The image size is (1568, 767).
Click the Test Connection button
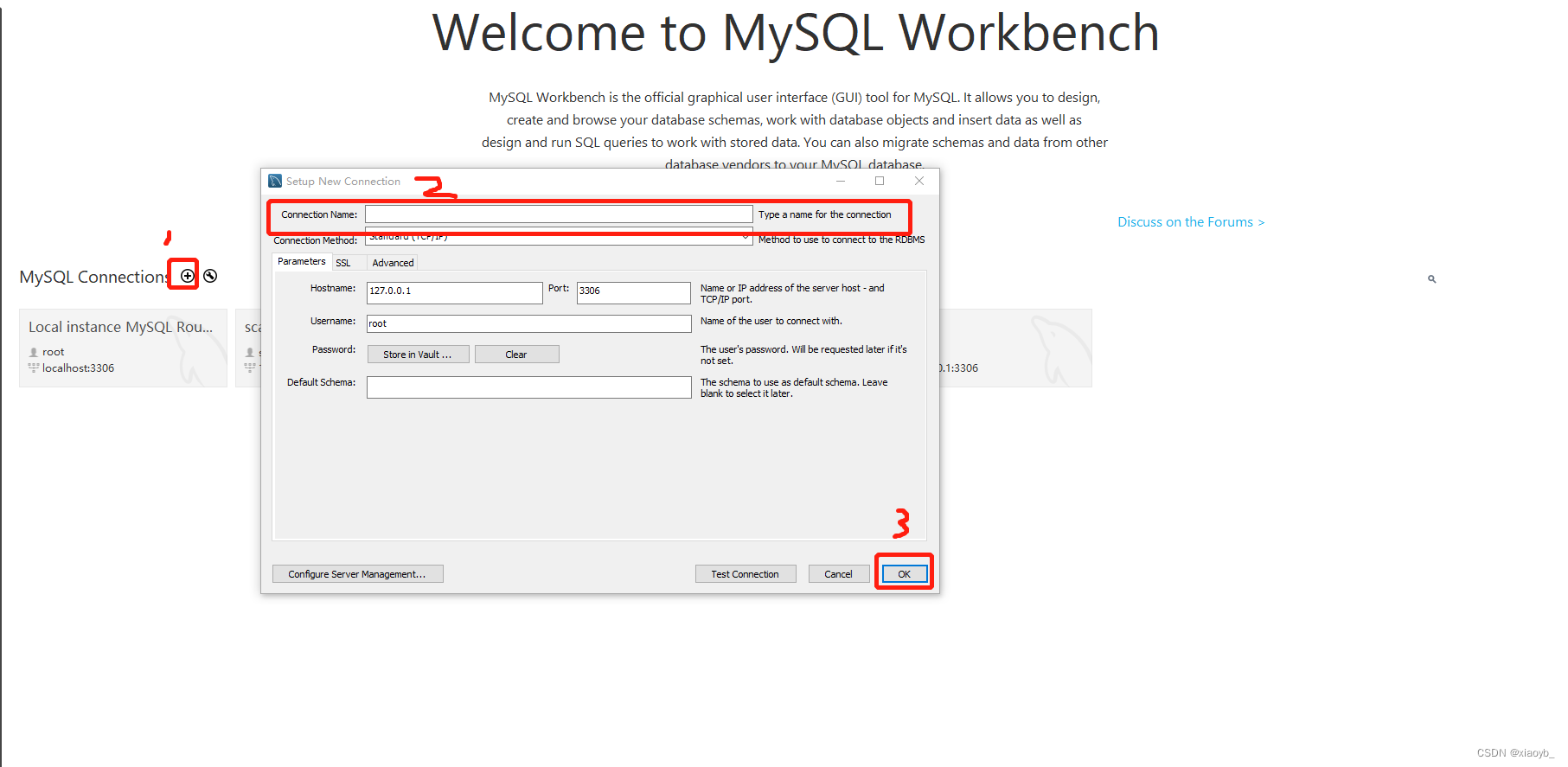click(746, 574)
